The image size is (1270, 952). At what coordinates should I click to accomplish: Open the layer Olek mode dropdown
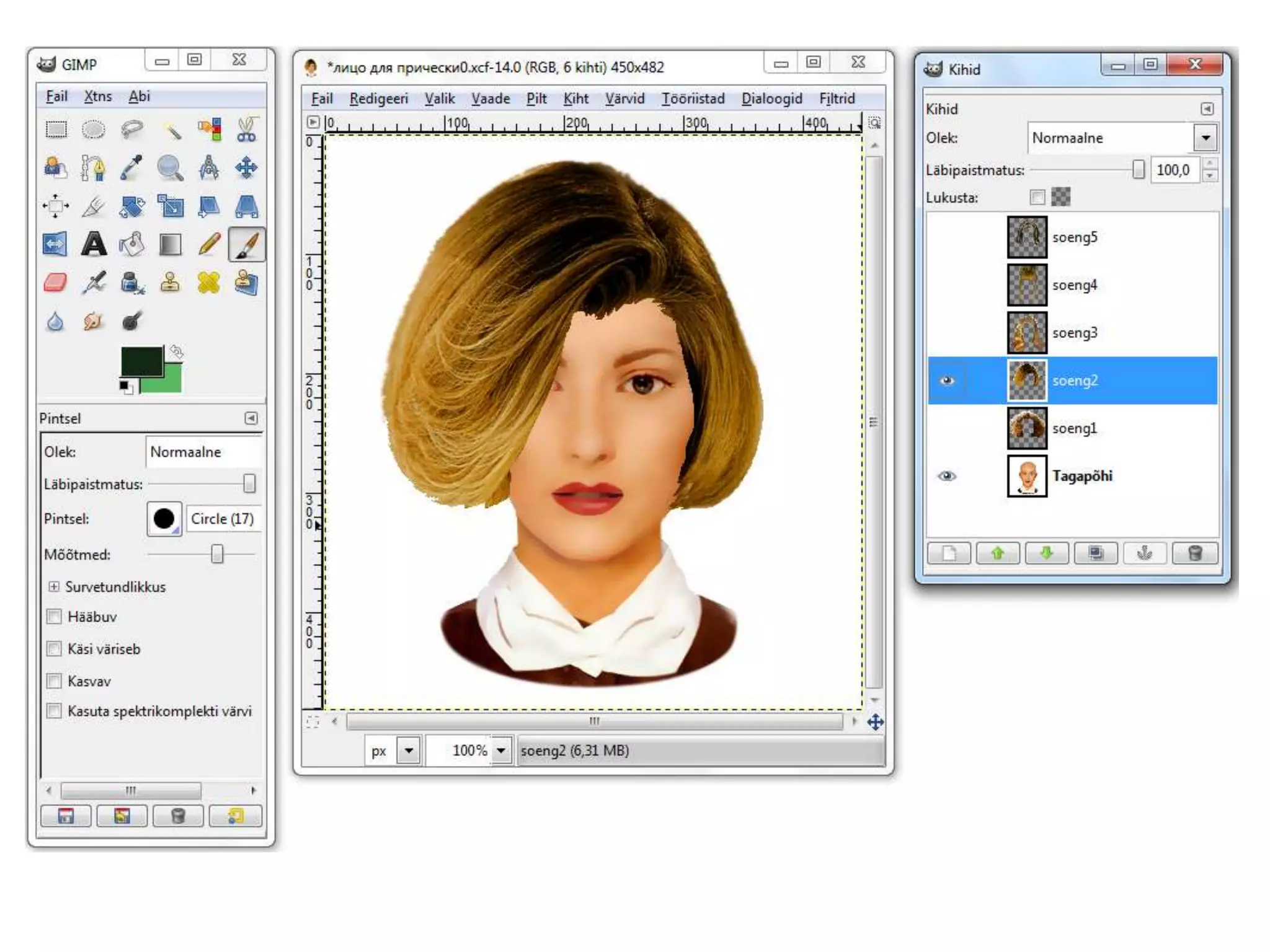coord(1205,138)
